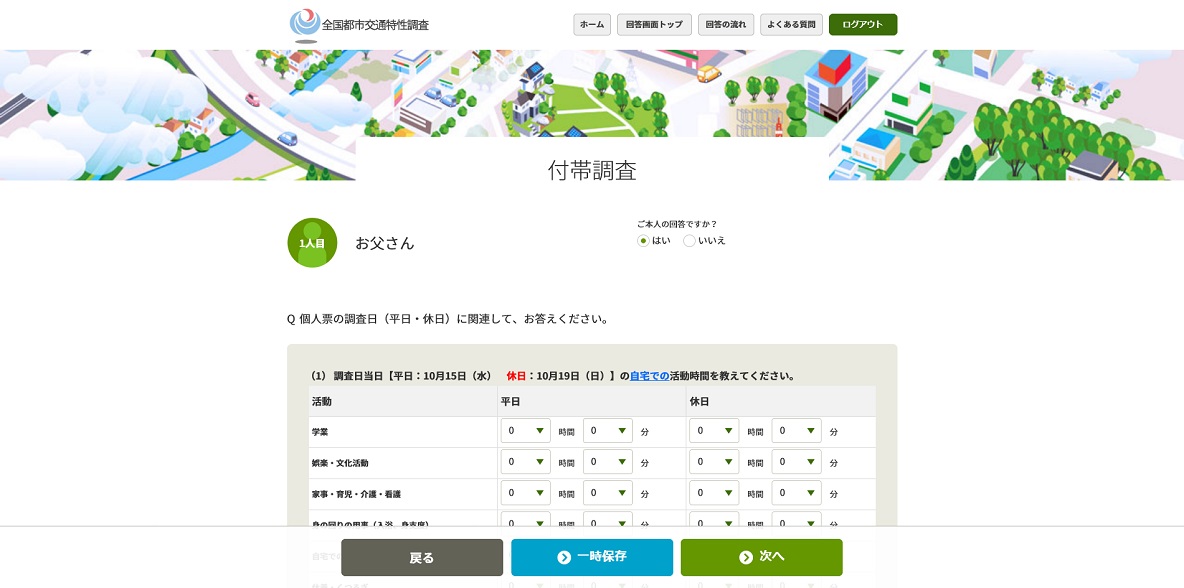Click the green 1人目 person avatar icon
Image resolution: width=1184 pixels, height=588 pixels.
pos(312,243)
